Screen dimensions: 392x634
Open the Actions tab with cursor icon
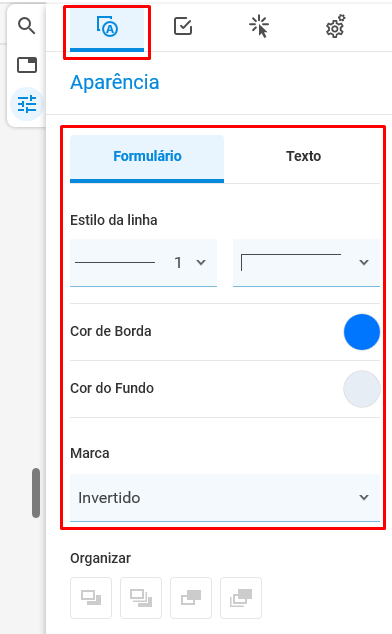[x=259, y=27]
